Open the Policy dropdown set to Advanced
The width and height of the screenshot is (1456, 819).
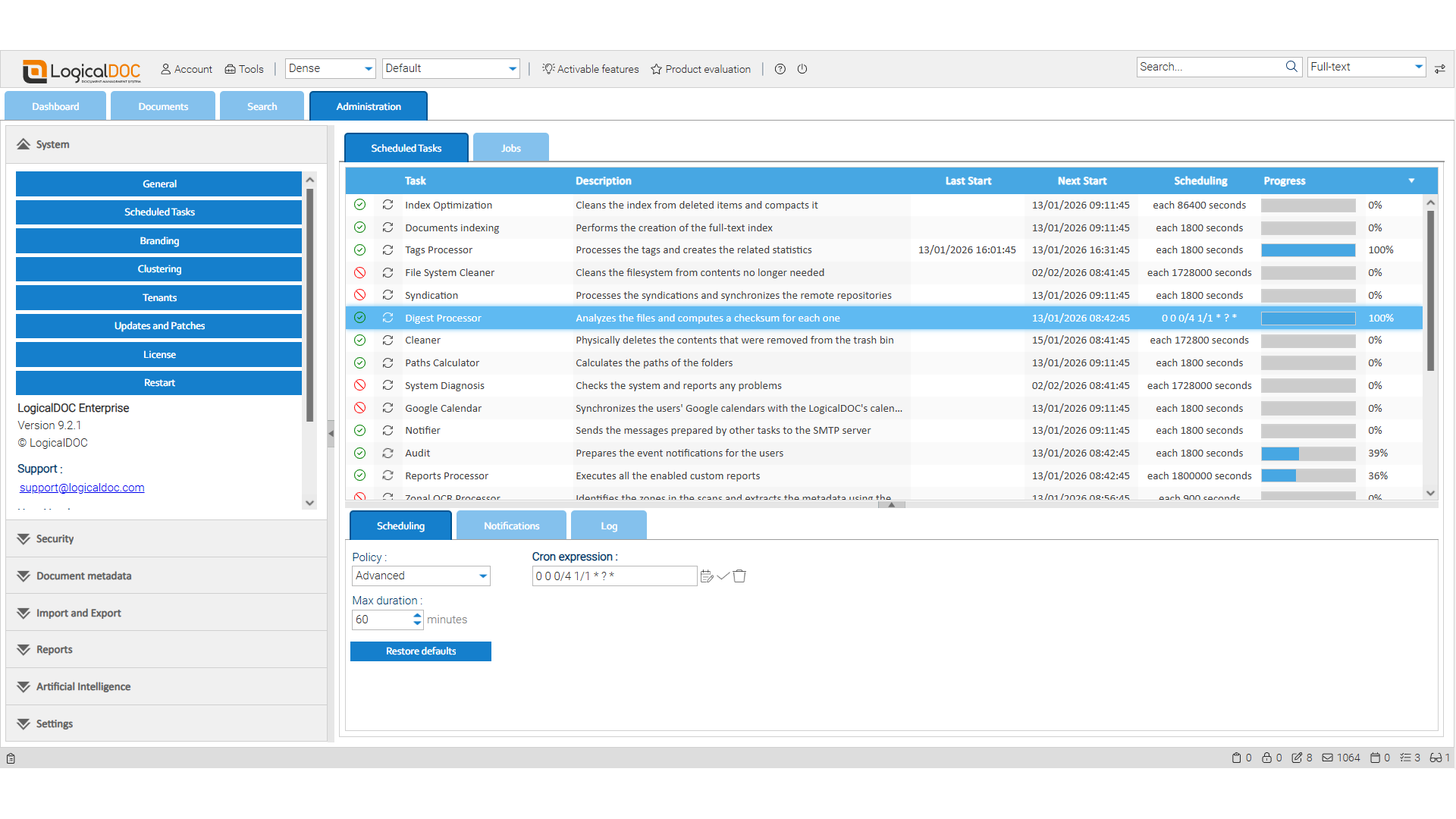point(421,576)
